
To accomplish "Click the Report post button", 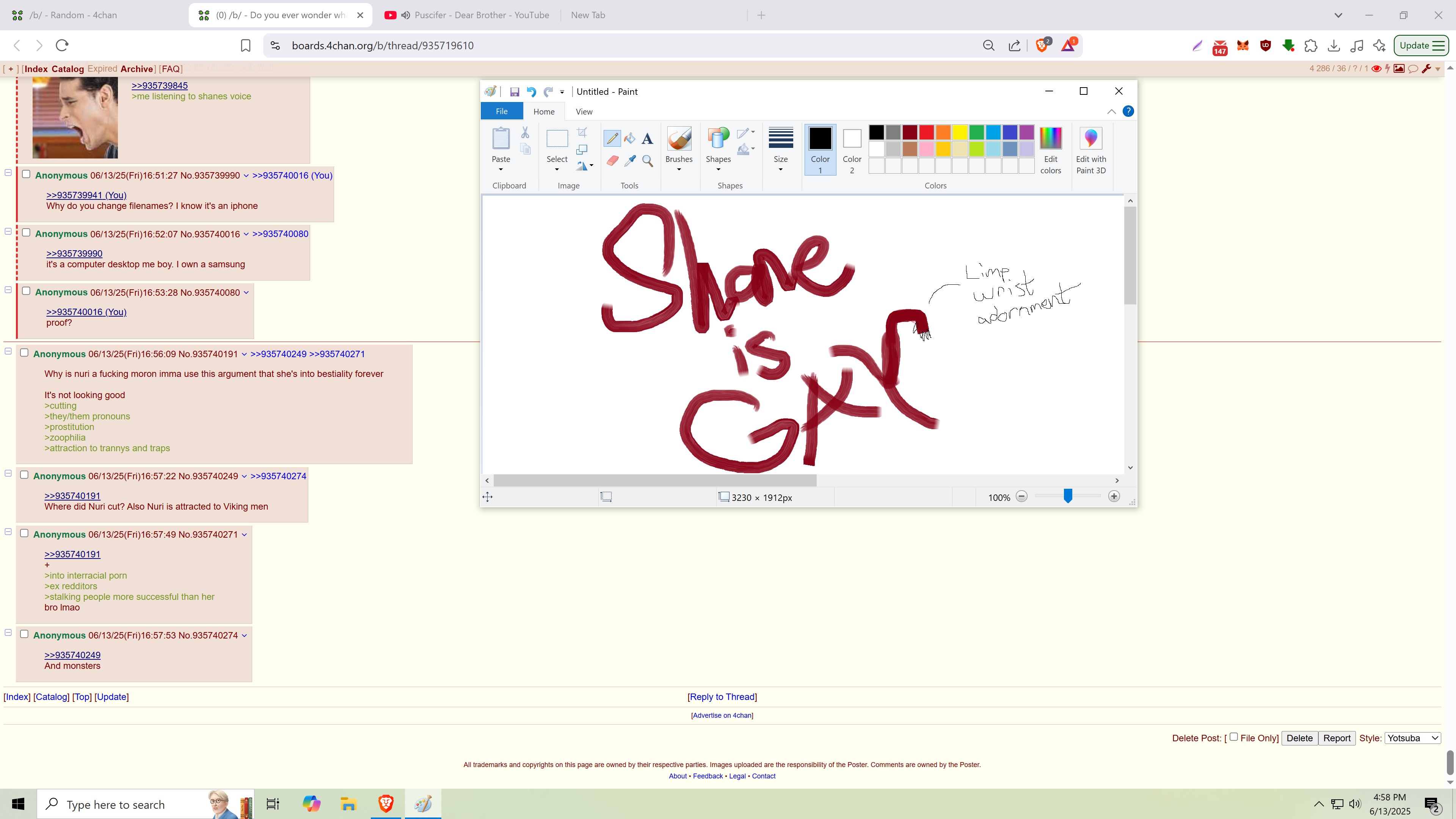I will tap(1337, 737).
